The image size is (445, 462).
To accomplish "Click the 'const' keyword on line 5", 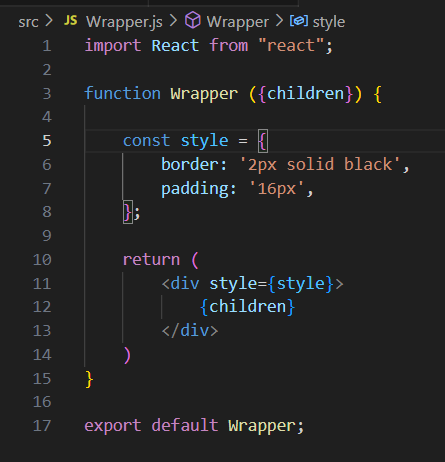I will click(x=147, y=141).
